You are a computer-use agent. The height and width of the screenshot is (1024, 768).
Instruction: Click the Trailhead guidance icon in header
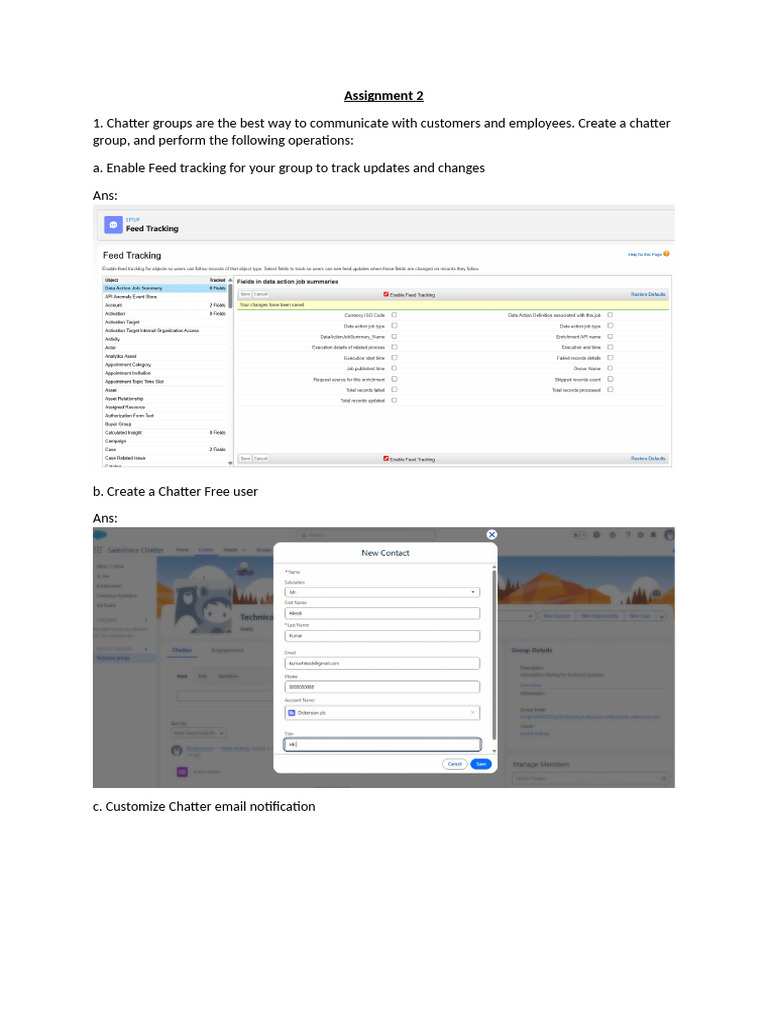613,535
